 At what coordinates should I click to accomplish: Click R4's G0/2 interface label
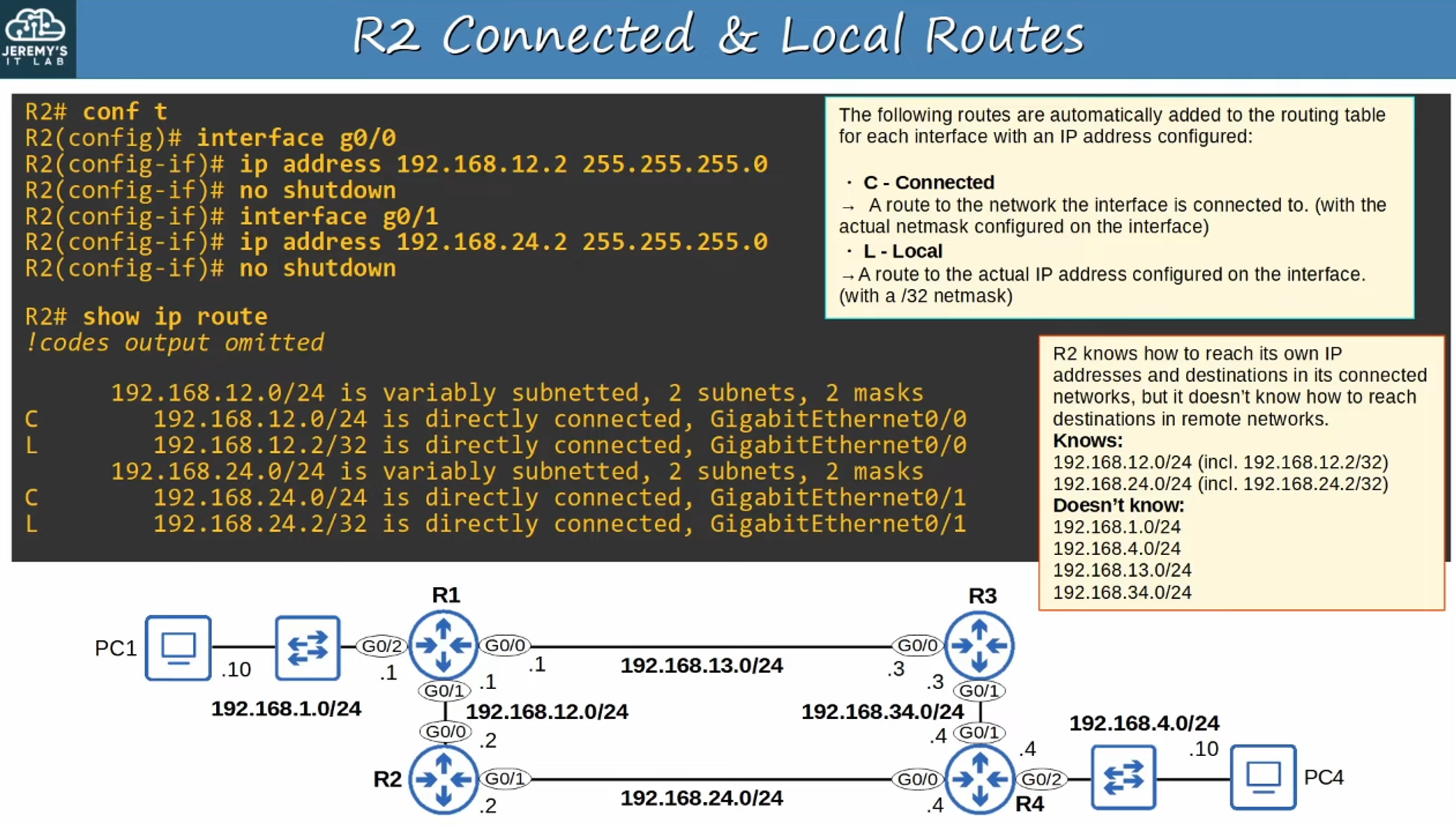coord(1041,779)
